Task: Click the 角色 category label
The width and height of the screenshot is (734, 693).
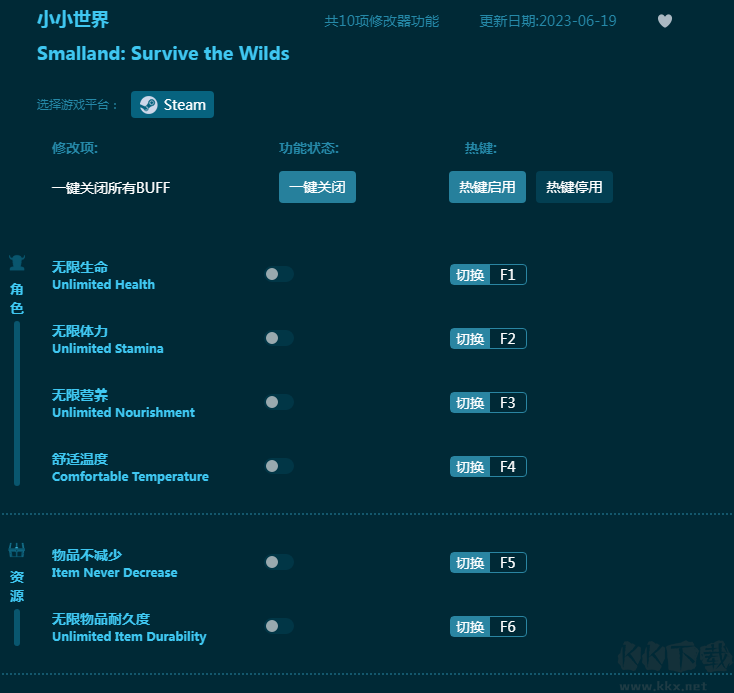Action: point(17,299)
